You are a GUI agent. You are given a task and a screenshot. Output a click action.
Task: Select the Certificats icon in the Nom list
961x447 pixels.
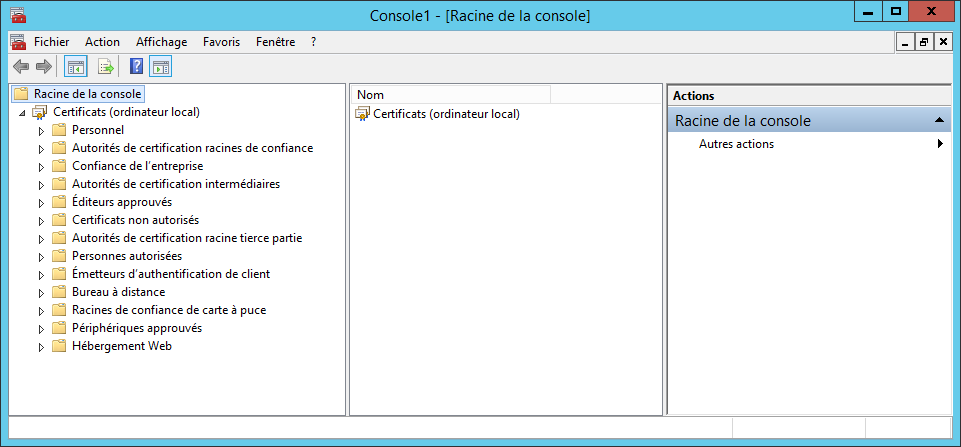(x=362, y=114)
